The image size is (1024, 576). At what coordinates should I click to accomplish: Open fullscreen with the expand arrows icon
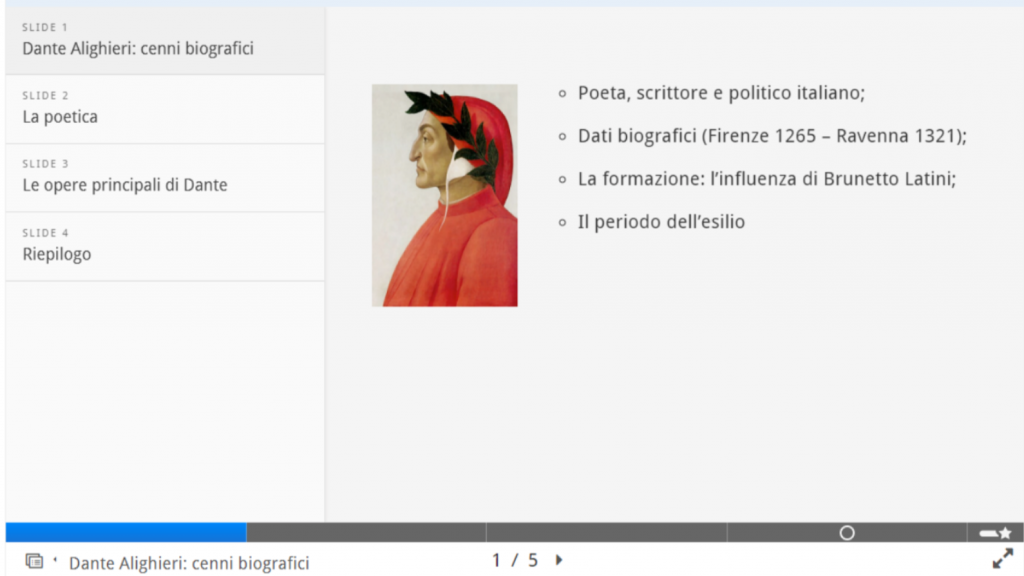click(1002, 558)
